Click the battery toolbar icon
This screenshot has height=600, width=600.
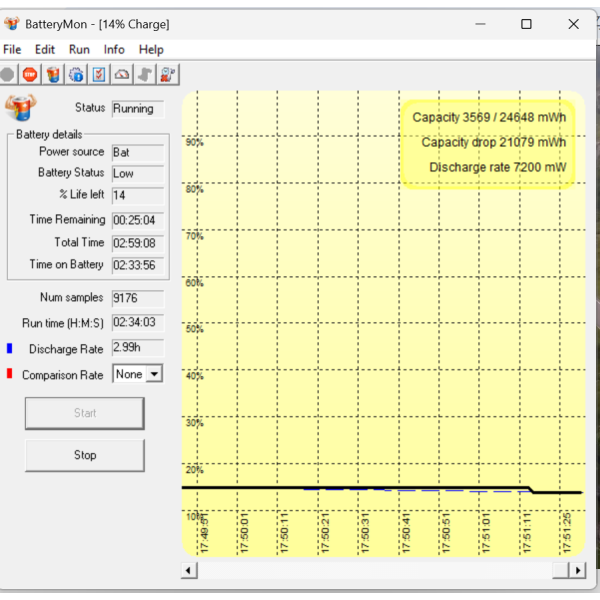pyautogui.click(x=53, y=74)
